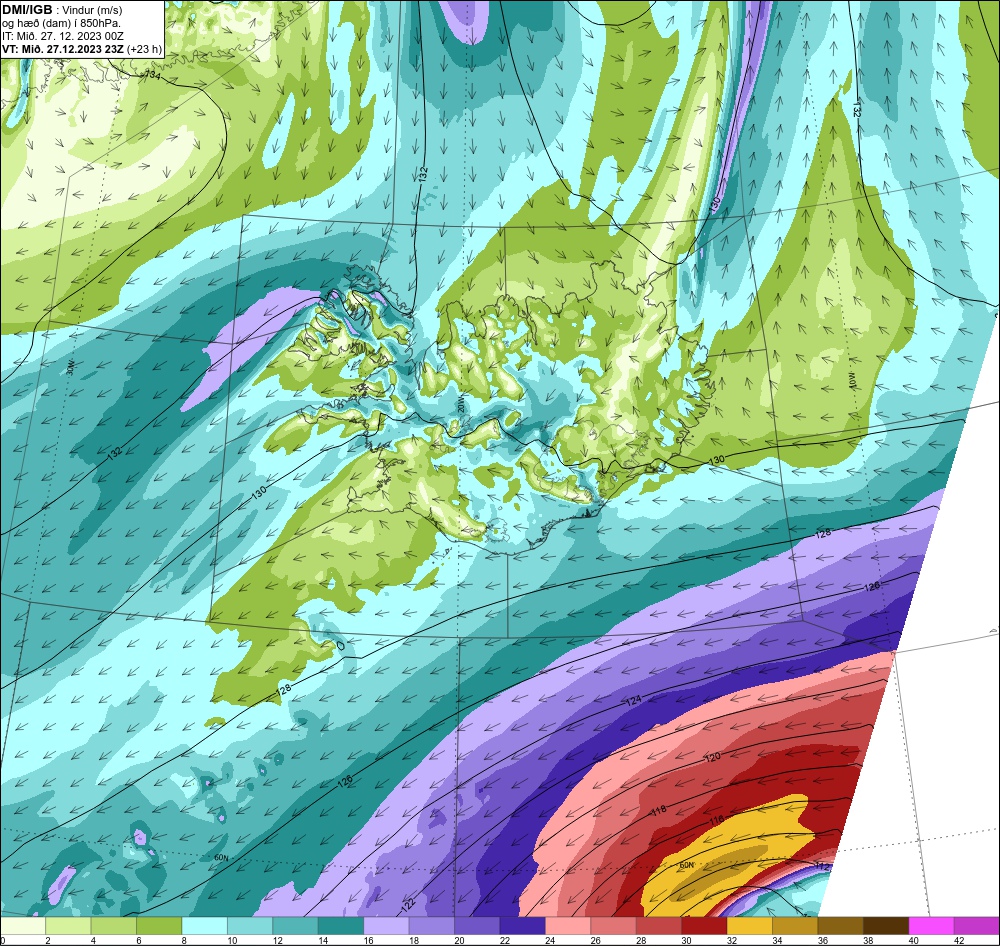Click the legend value 42
The image size is (1000, 946).
(x=958, y=940)
